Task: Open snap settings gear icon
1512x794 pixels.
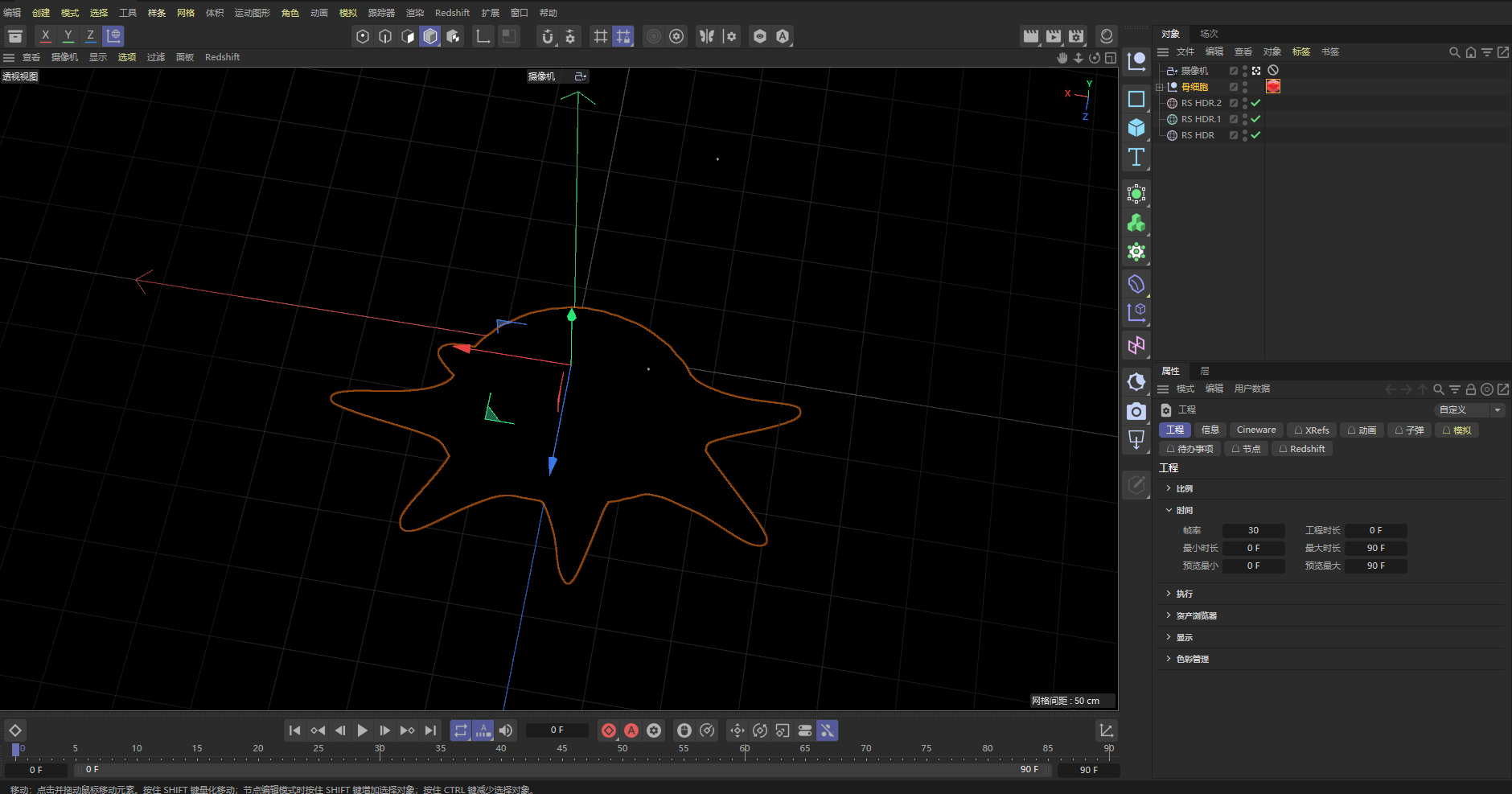Action: pyautogui.click(x=570, y=36)
